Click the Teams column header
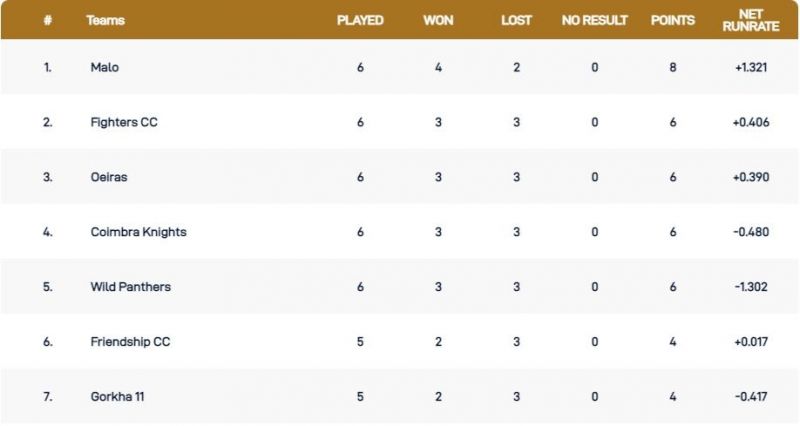800x426 pixels. (x=105, y=20)
